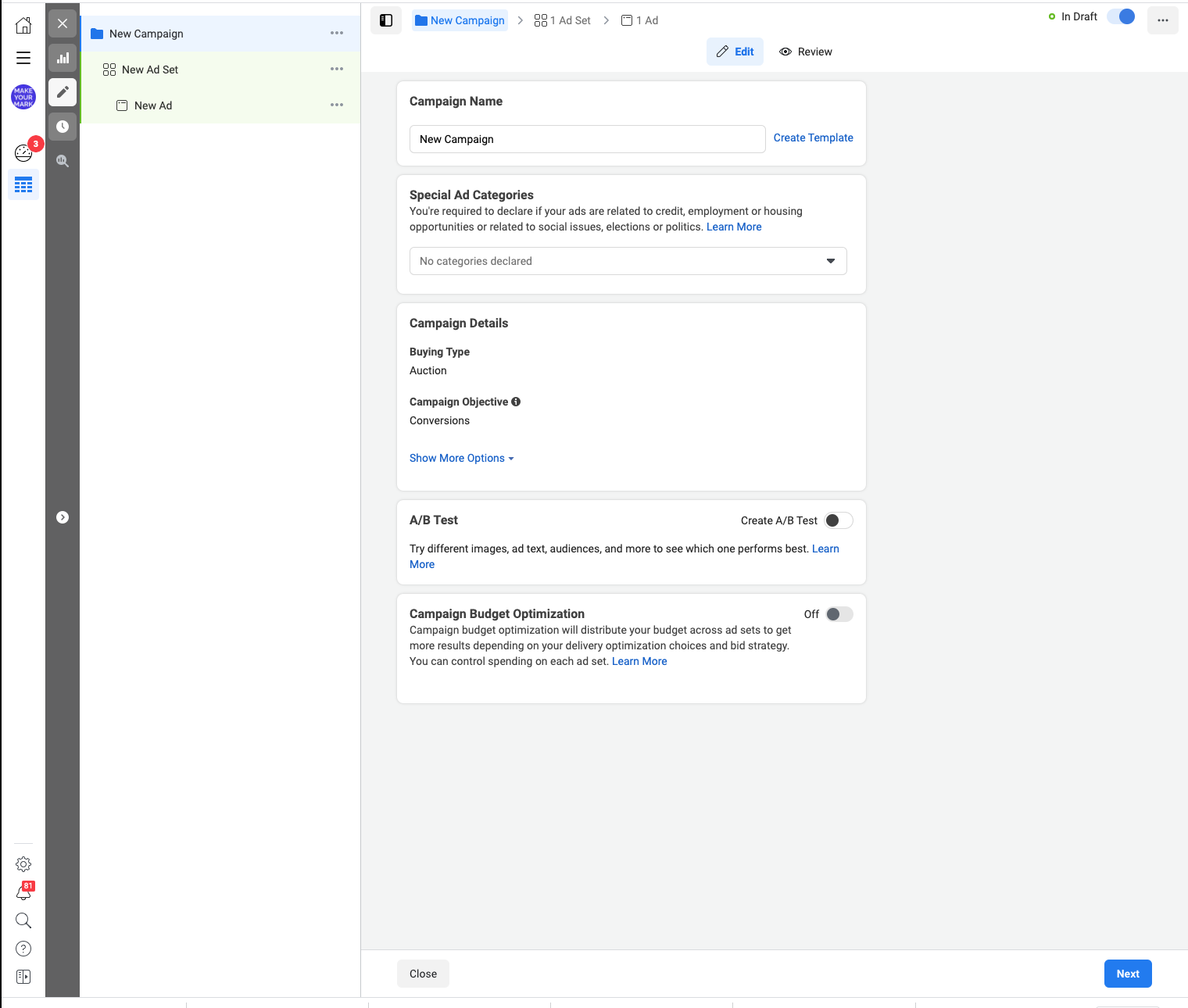The width and height of the screenshot is (1188, 1008).
Task: Open top-right ellipsis more menu
Action: pos(1163,20)
